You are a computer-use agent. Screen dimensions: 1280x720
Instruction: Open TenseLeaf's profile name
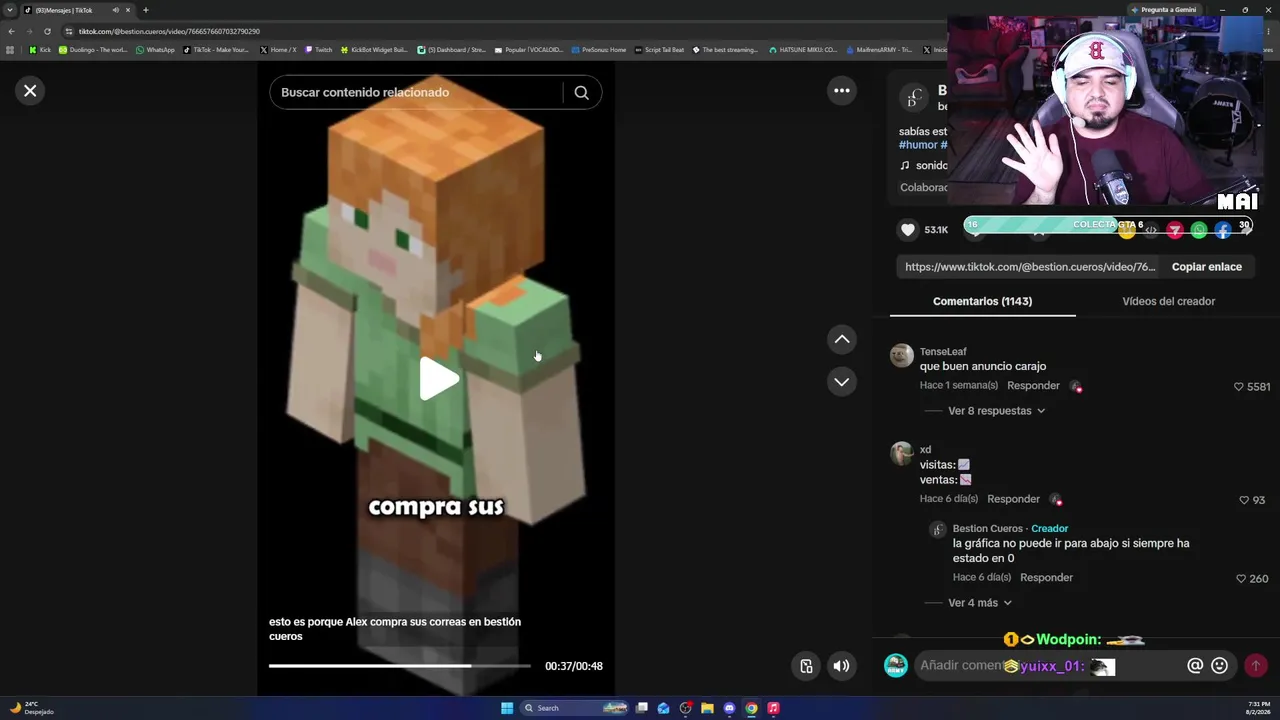943,352
